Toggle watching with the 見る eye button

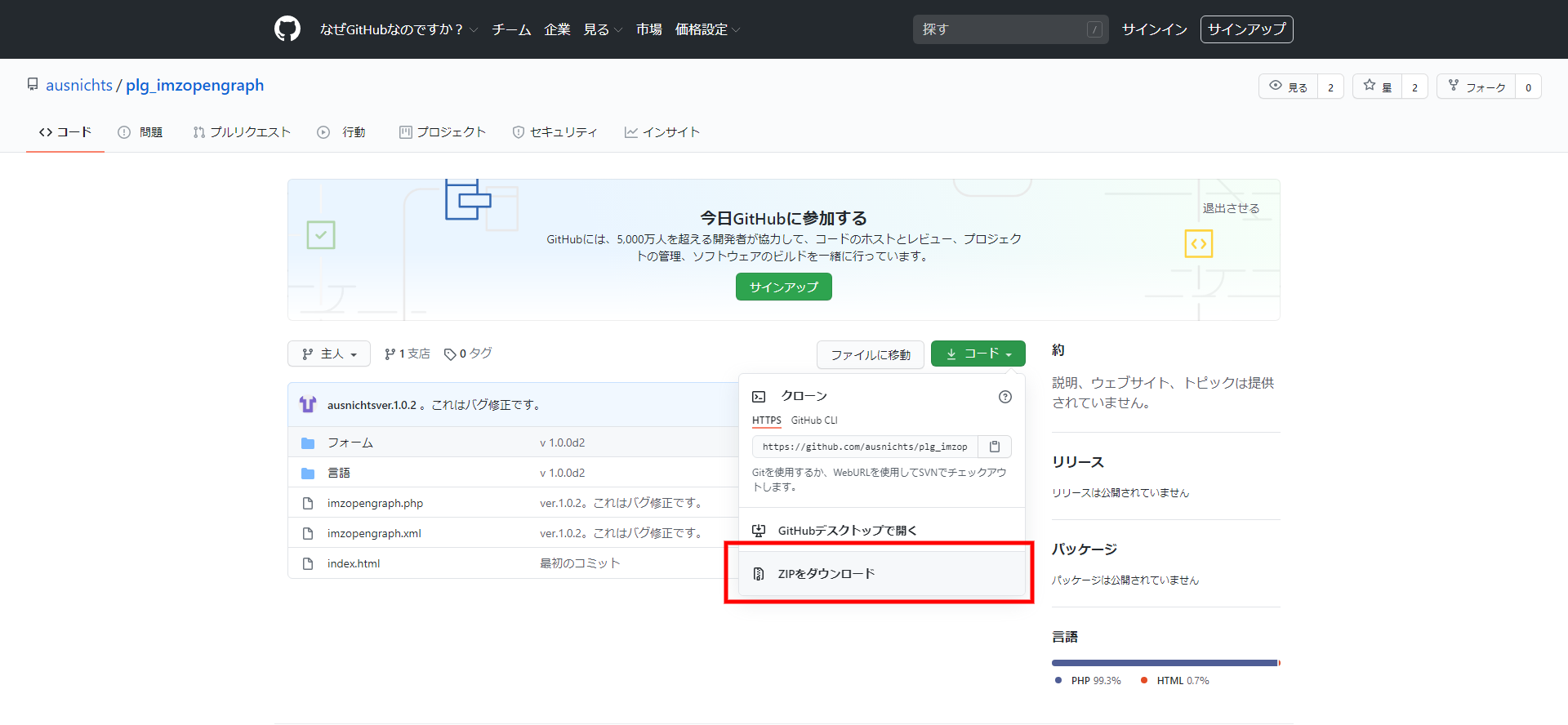[1289, 87]
